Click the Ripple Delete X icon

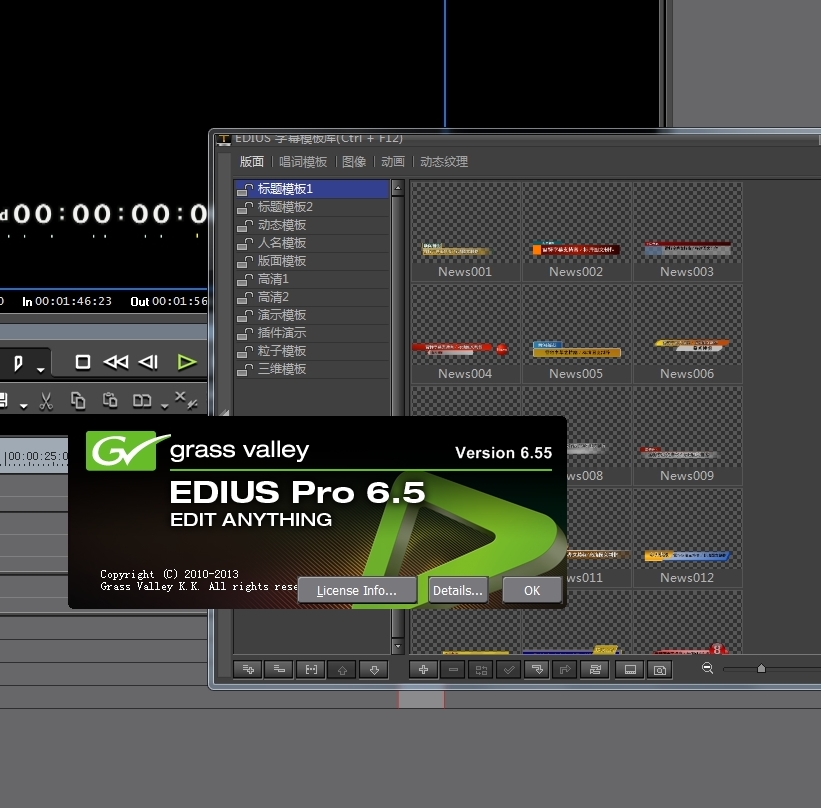point(185,400)
